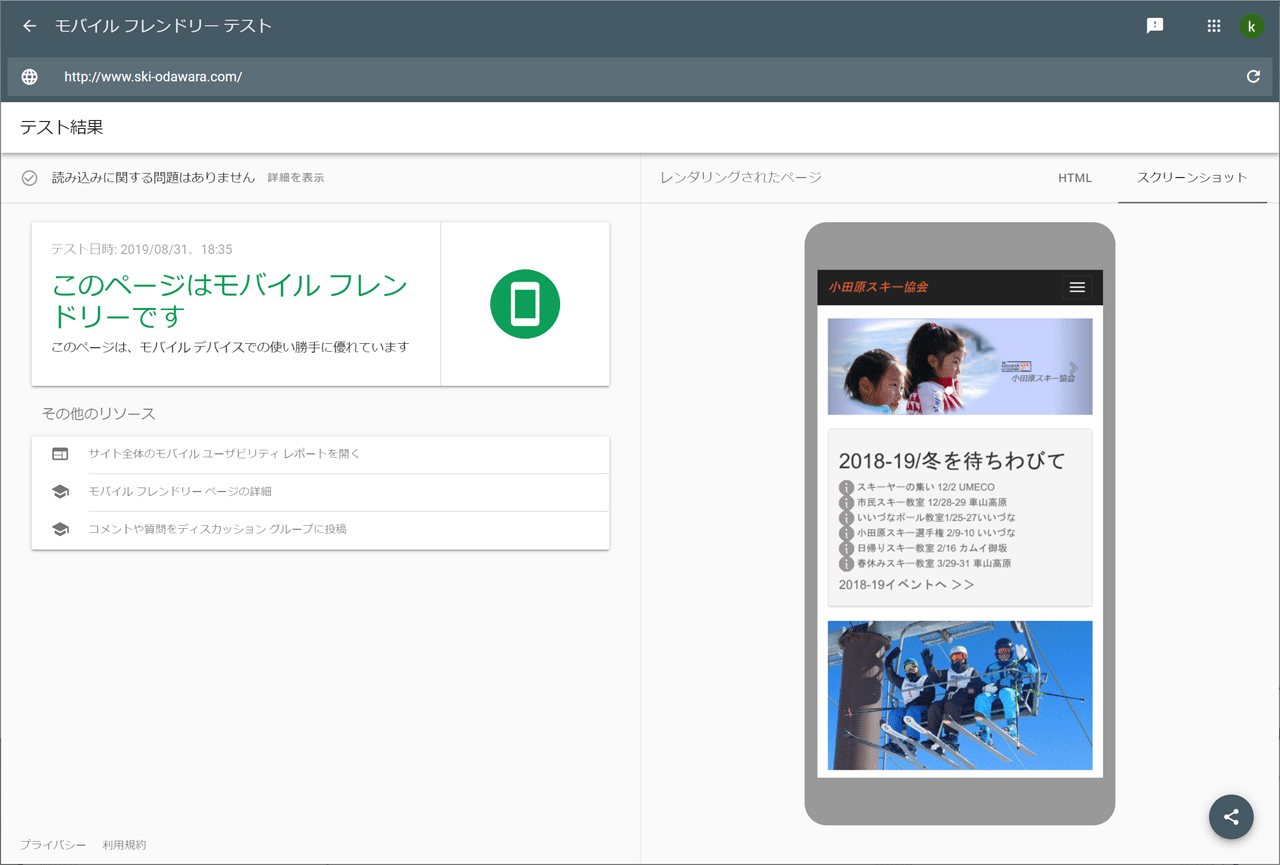Switch to the スクリーンショット tab
This screenshot has width=1280, height=865.
pyautogui.click(x=1192, y=178)
